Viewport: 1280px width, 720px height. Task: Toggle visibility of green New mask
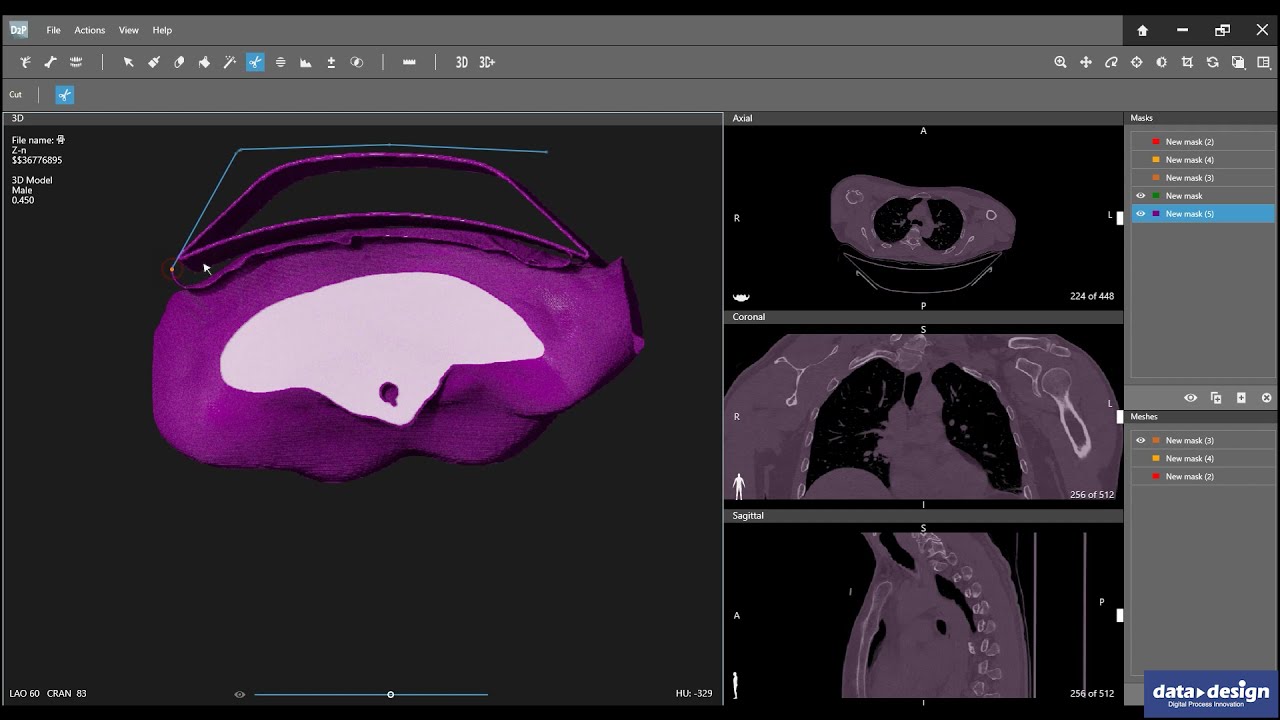point(1141,196)
